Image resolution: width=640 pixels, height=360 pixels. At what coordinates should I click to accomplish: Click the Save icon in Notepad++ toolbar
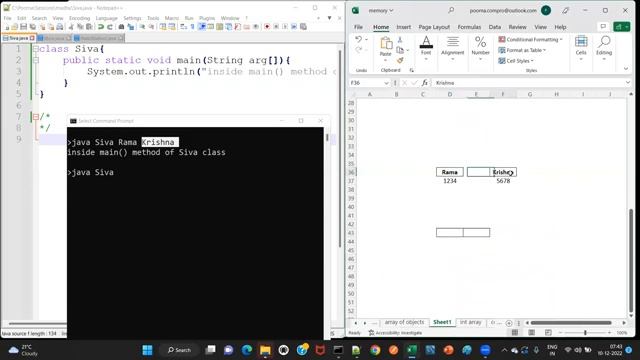[23, 27]
